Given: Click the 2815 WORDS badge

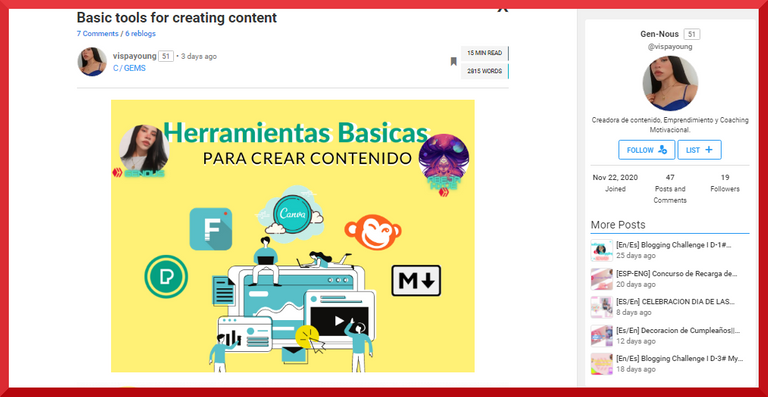Looking at the screenshot, I should click(484, 71).
